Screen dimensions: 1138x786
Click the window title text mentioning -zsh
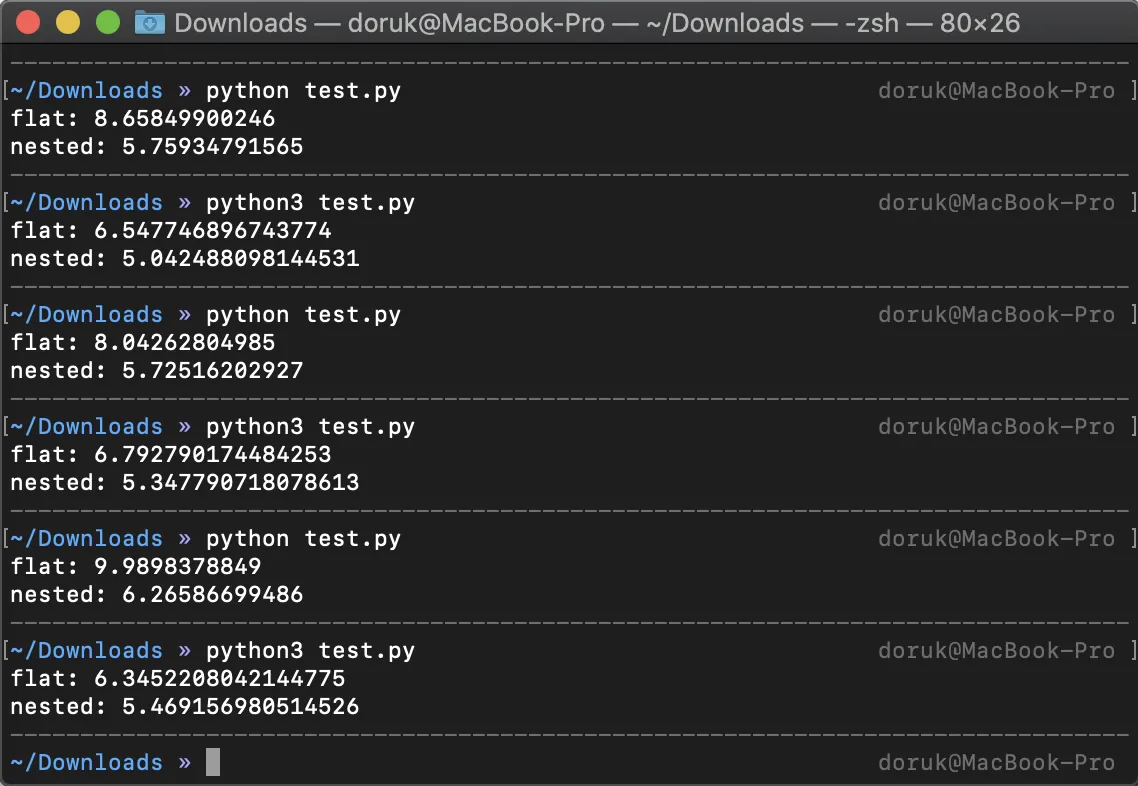597,22
